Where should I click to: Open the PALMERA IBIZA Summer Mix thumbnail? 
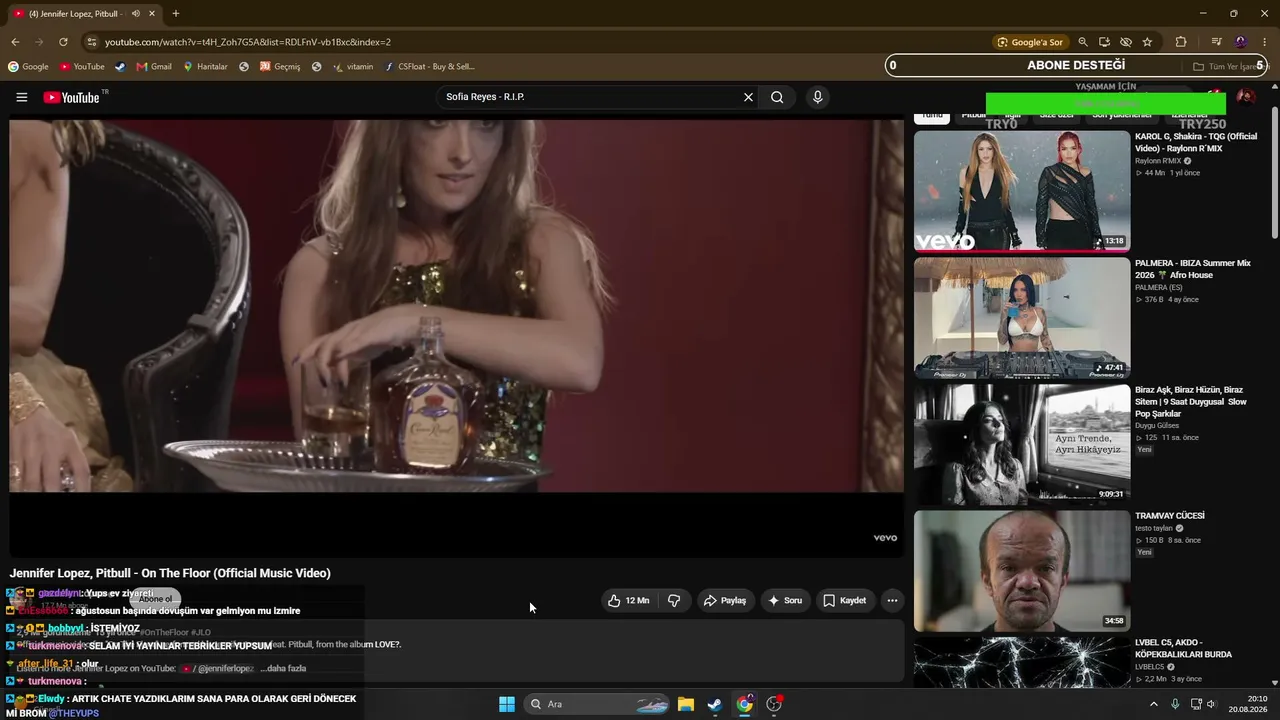pos(1022,318)
